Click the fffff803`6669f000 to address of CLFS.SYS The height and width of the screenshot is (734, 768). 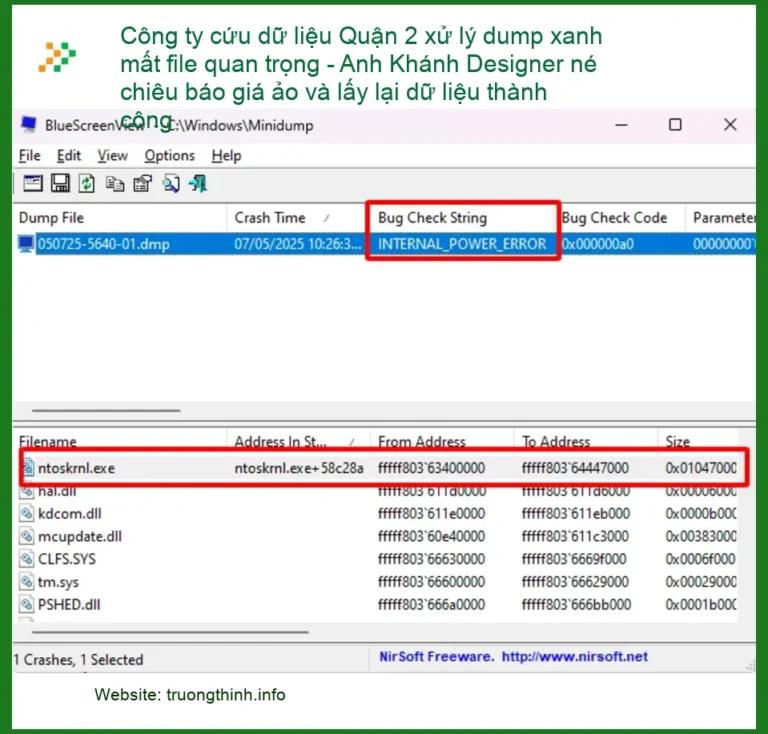(574, 559)
